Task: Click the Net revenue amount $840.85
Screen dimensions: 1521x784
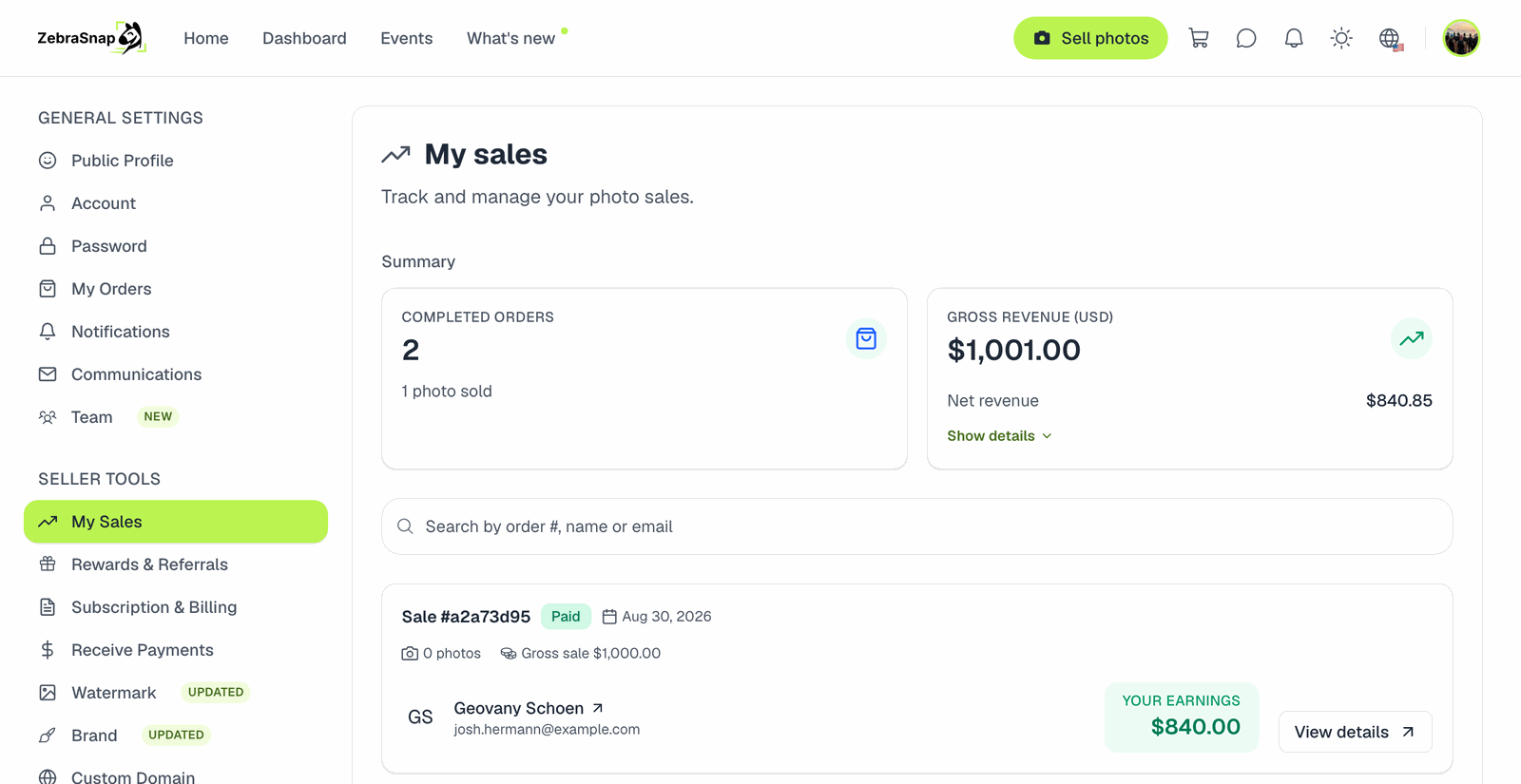Action: coord(1399,401)
